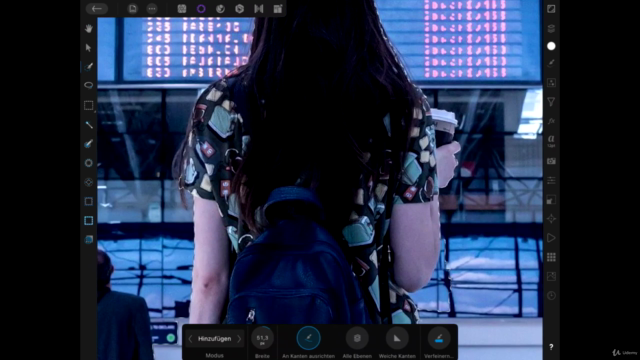Open the Filters funnel studio panel
This screenshot has width=640, height=360.
click(x=551, y=102)
